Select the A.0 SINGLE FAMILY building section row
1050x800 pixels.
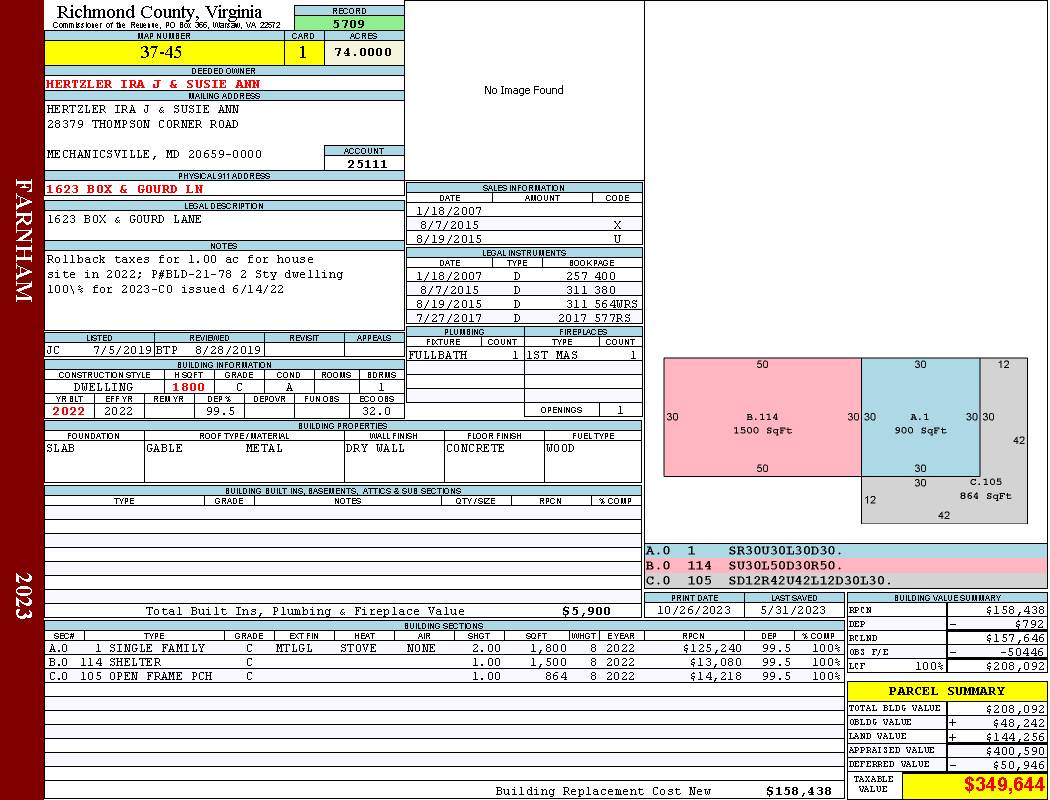(x=443, y=648)
